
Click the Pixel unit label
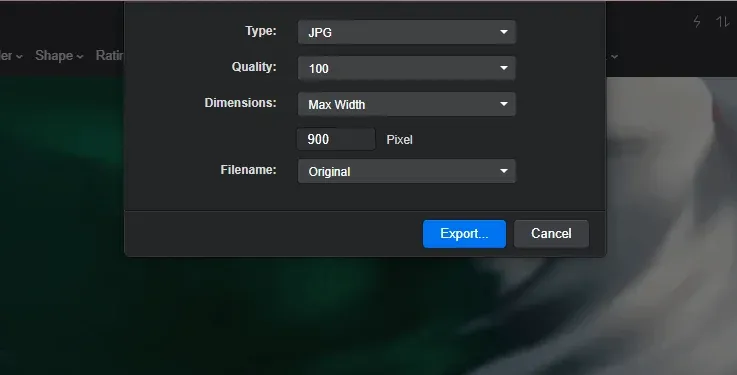tap(400, 140)
